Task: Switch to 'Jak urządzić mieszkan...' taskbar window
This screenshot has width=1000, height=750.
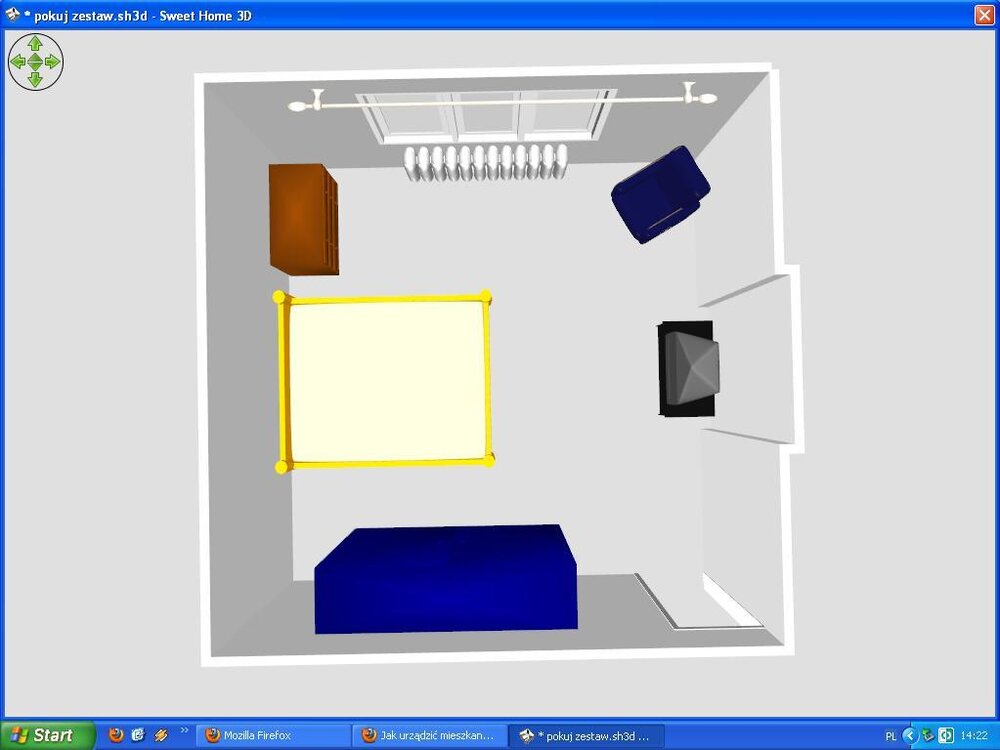Action: coord(430,735)
